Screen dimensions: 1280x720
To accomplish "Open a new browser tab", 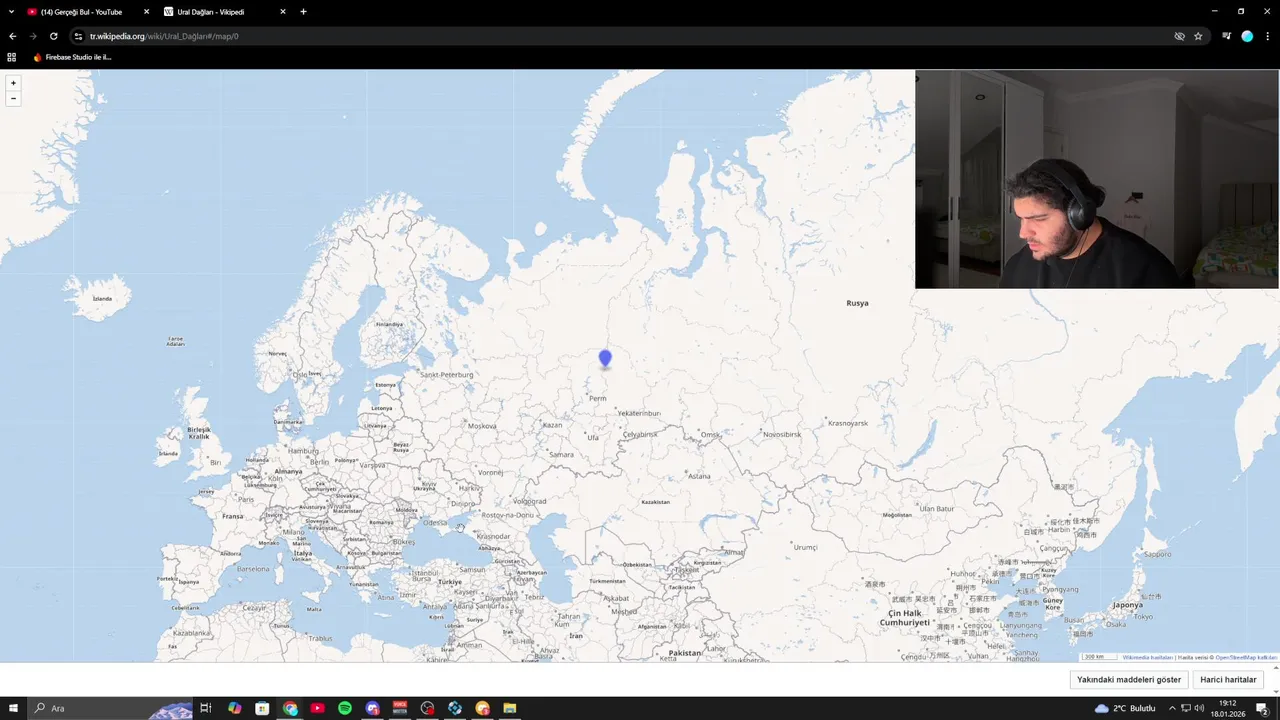I will (303, 12).
